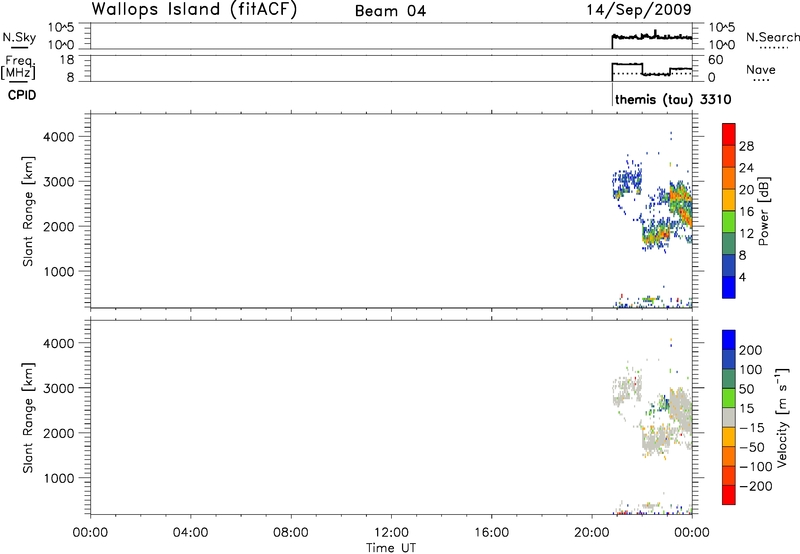Image resolution: width=800 pixels, height=554 pixels.
Task: Click the blue top segment of the Velocity colorbar
Action: click(729, 340)
